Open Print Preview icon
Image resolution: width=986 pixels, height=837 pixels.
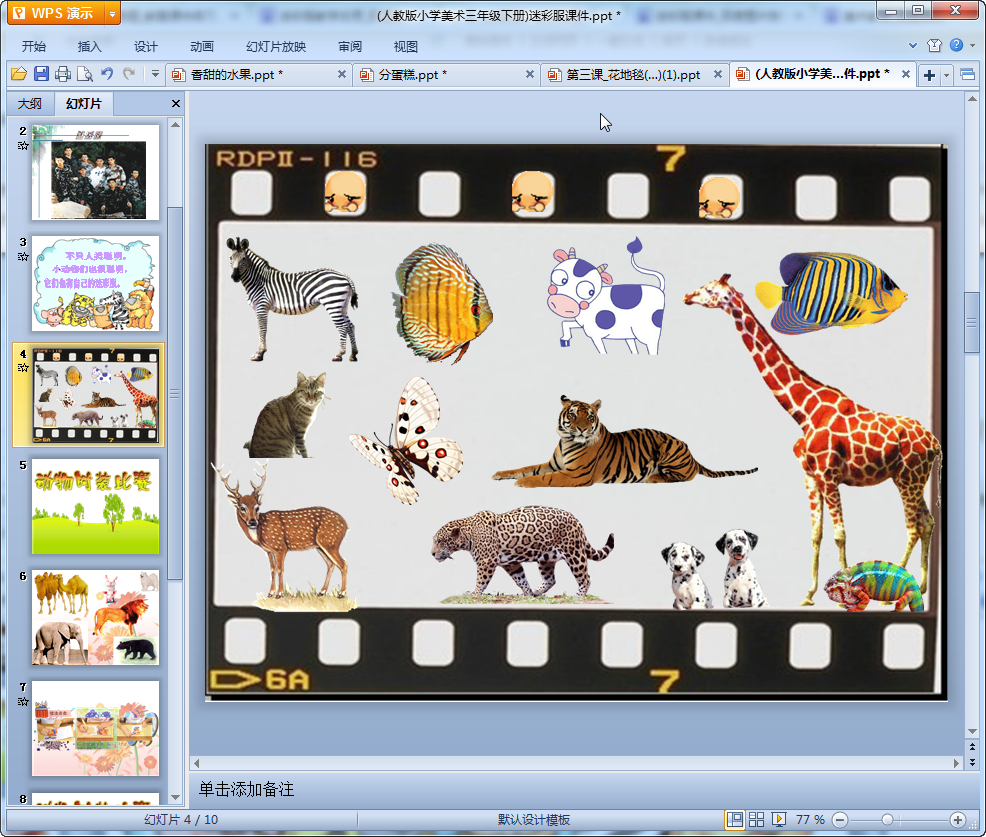pyautogui.click(x=85, y=74)
